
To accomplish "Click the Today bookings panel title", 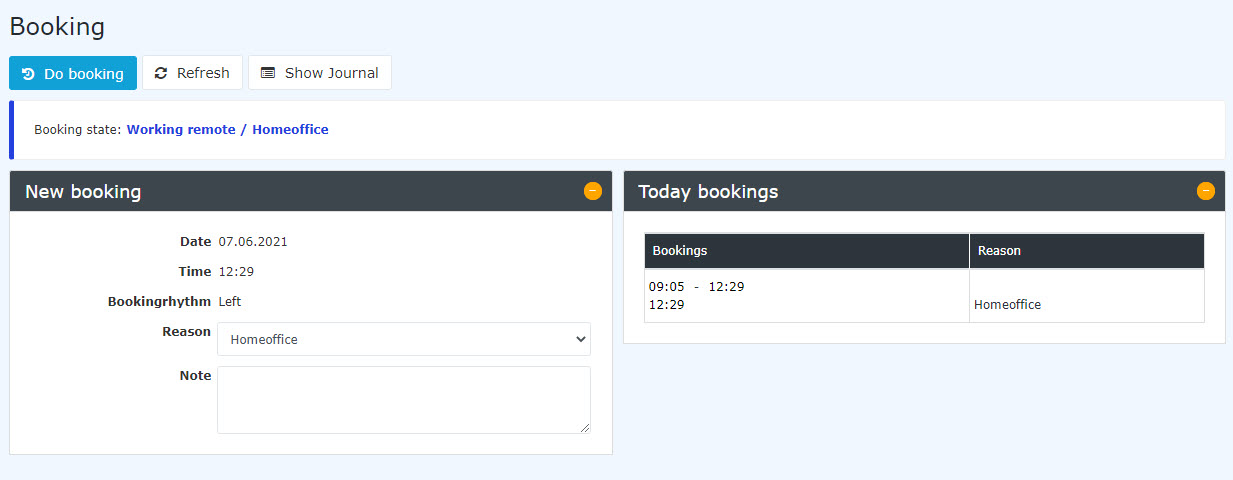I will [708, 191].
